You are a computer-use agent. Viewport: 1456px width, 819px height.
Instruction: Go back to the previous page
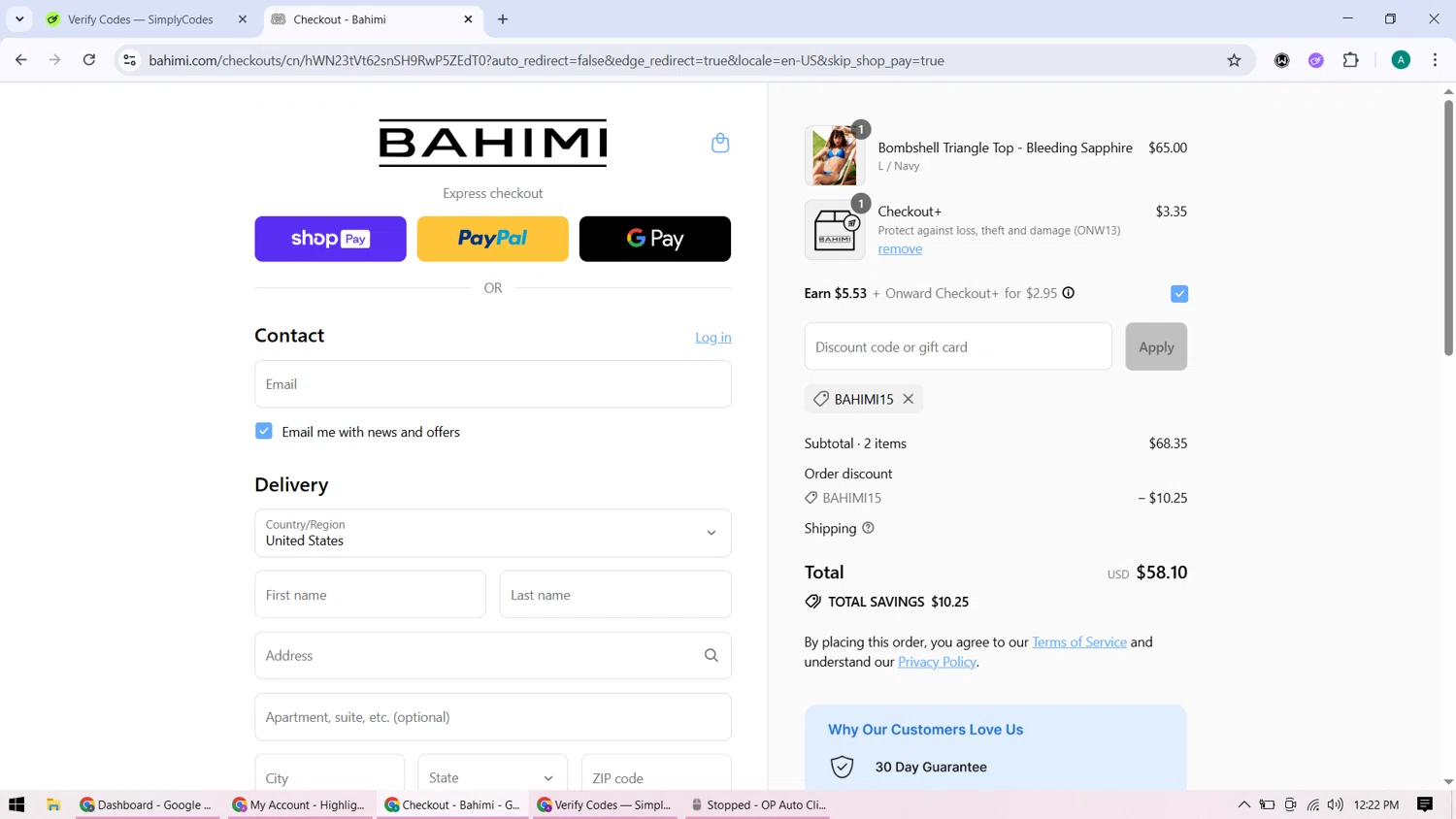[x=21, y=60]
